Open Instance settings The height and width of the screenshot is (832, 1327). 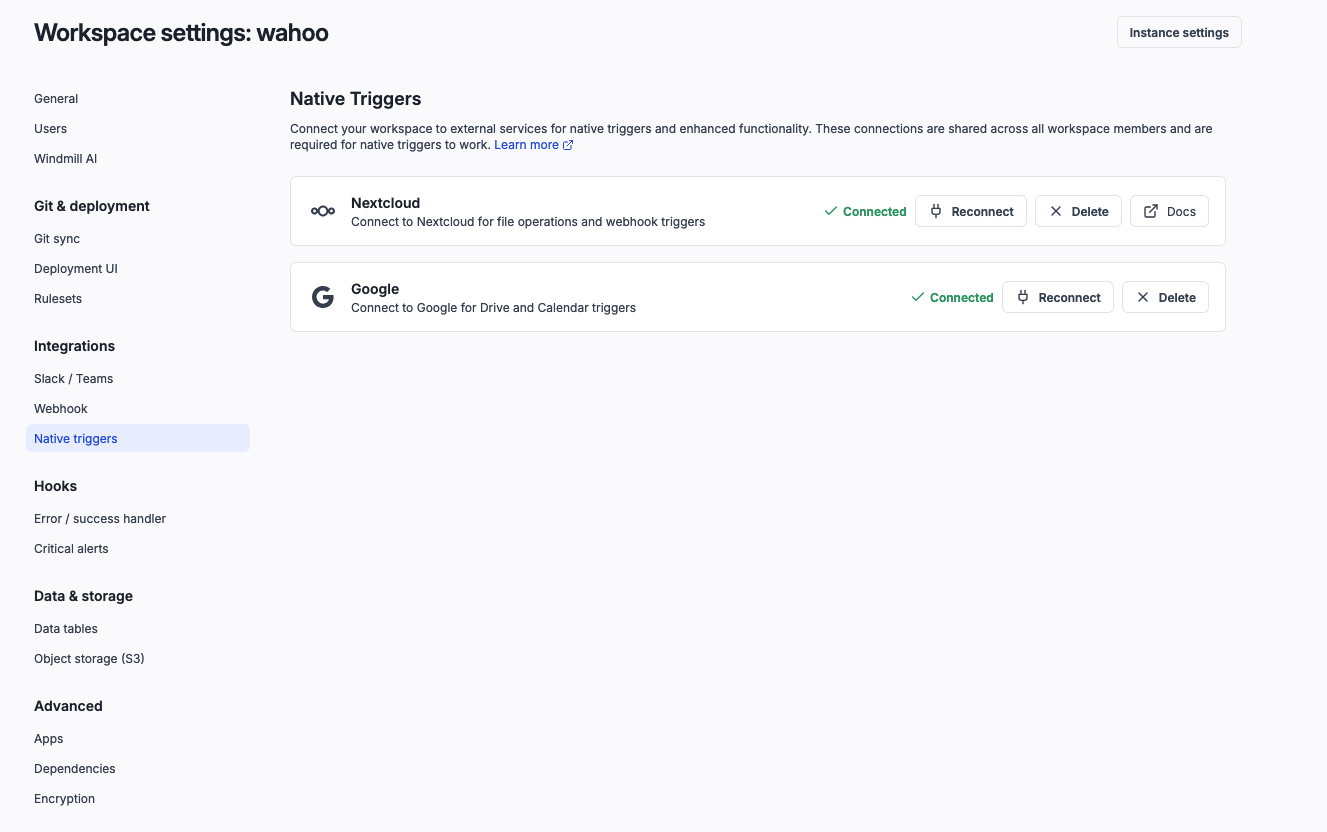click(x=1179, y=32)
